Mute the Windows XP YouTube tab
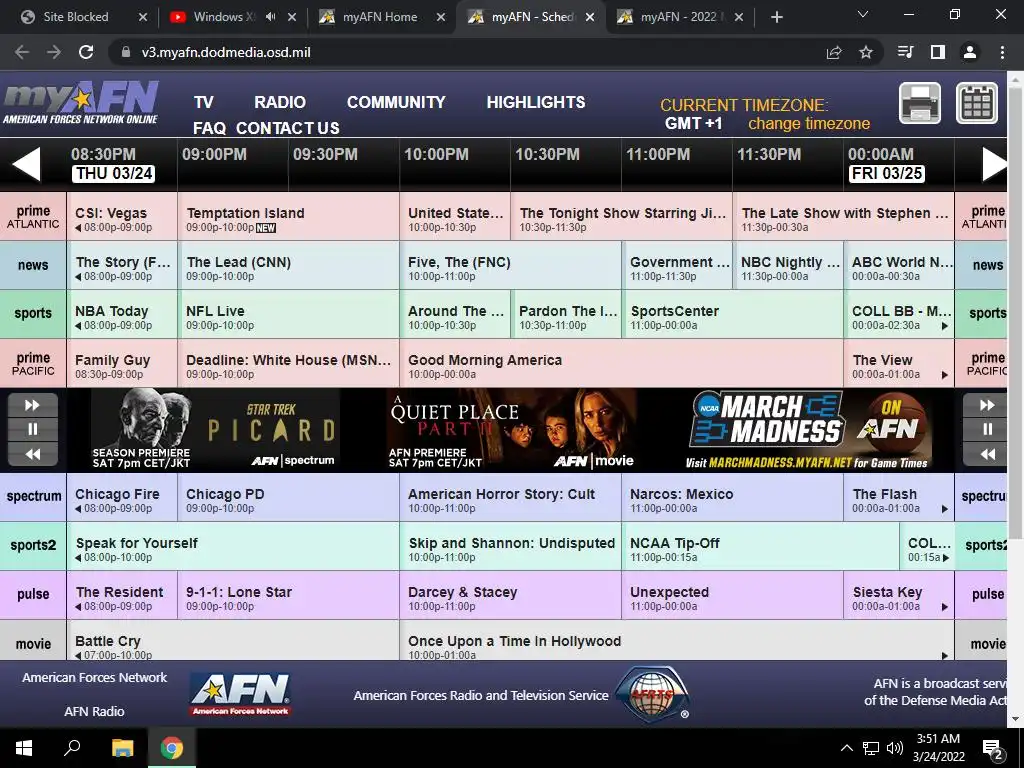 tap(270, 17)
